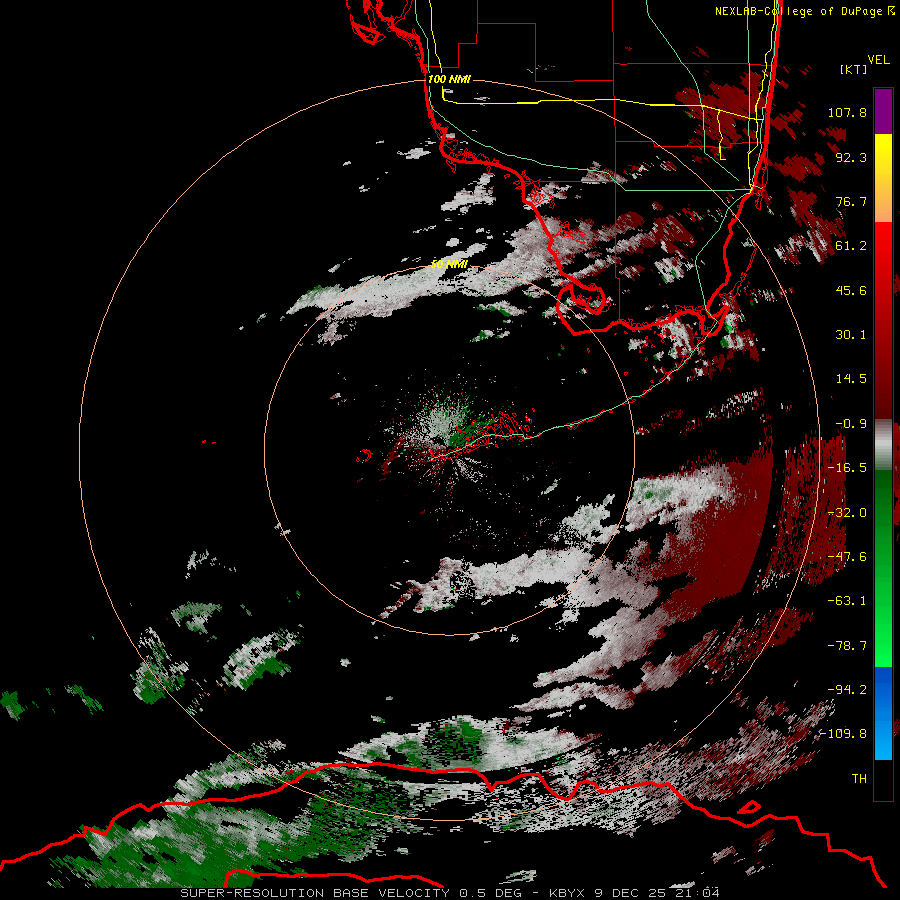Click the VEL legend title
This screenshot has width=900, height=900.
[878, 60]
